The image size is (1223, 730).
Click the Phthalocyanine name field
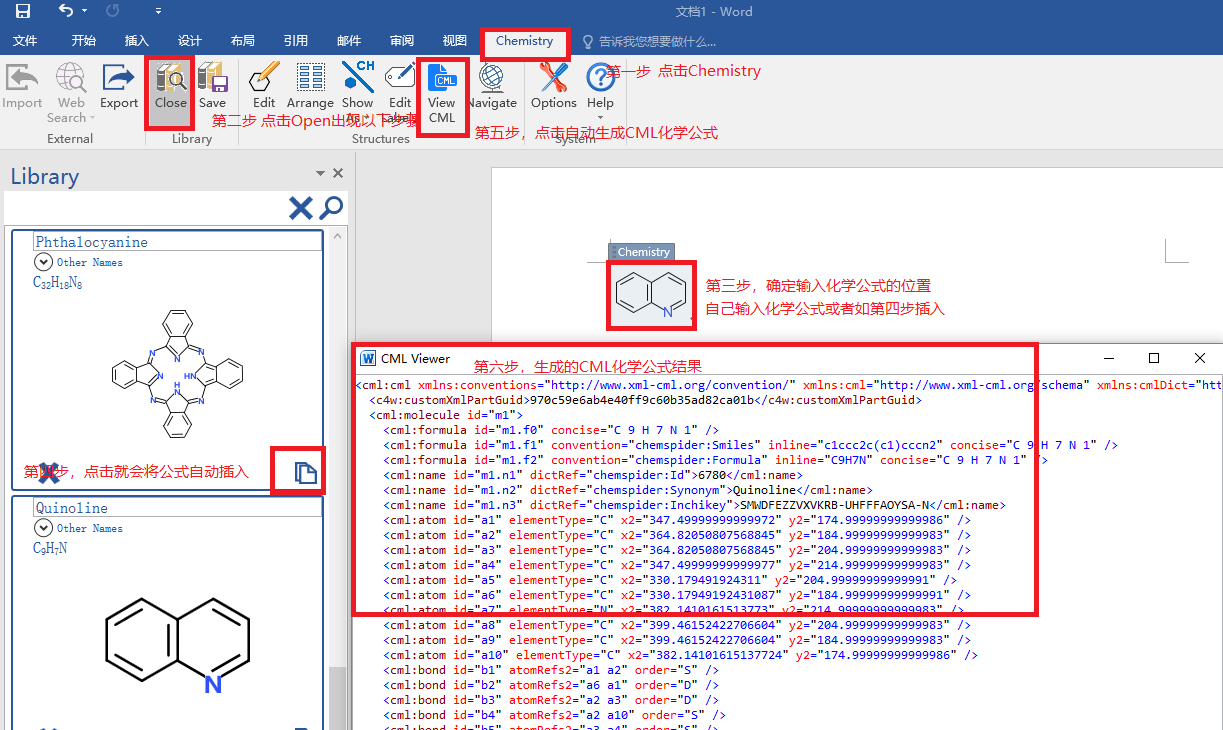(x=177, y=242)
